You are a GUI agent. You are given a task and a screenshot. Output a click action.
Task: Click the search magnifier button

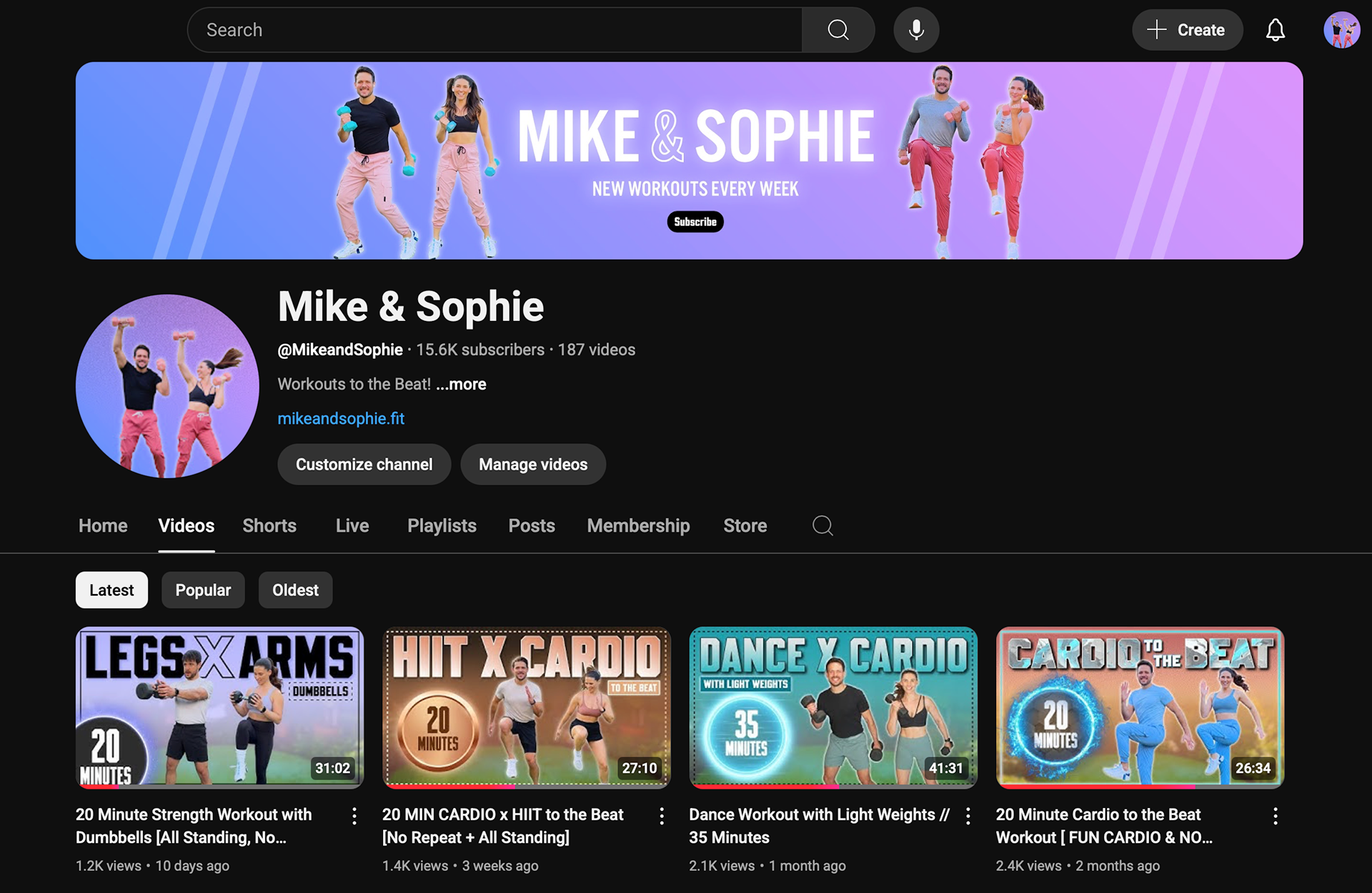coord(837,30)
